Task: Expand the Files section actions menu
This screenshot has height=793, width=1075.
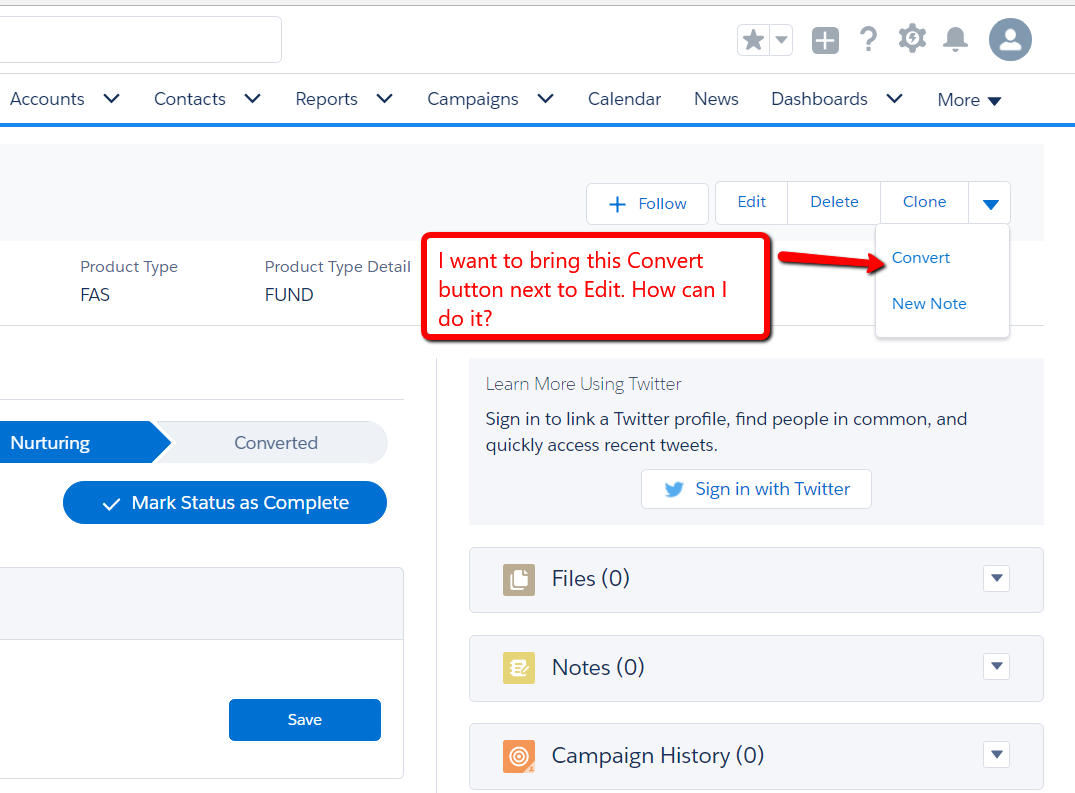Action: [x=996, y=579]
